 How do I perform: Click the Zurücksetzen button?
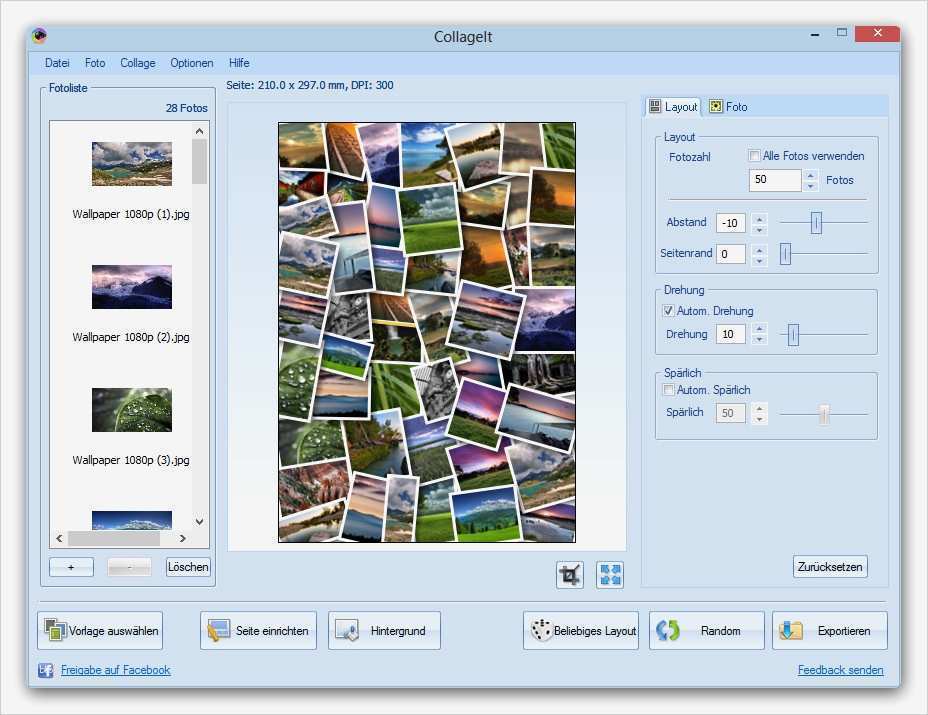click(x=829, y=565)
